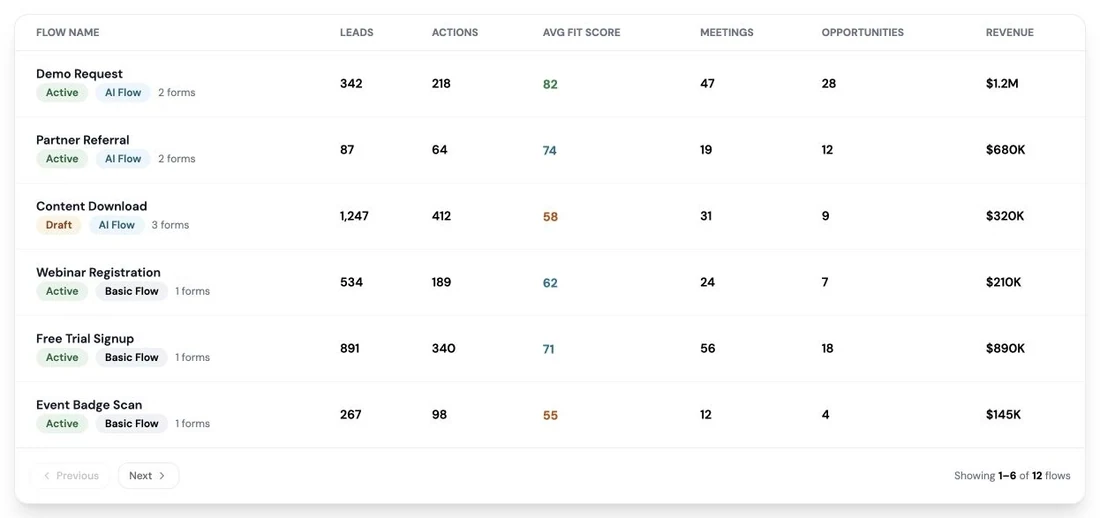Select the 1,247 leads value
Image resolution: width=1100 pixels, height=518 pixels.
(354, 216)
